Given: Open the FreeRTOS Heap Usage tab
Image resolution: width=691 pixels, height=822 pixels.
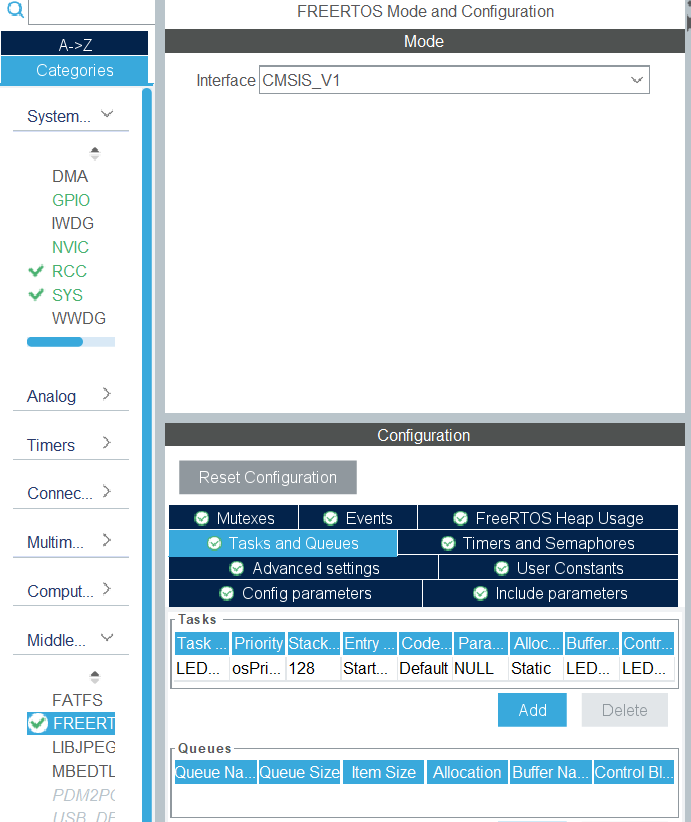Looking at the screenshot, I should coord(548,518).
